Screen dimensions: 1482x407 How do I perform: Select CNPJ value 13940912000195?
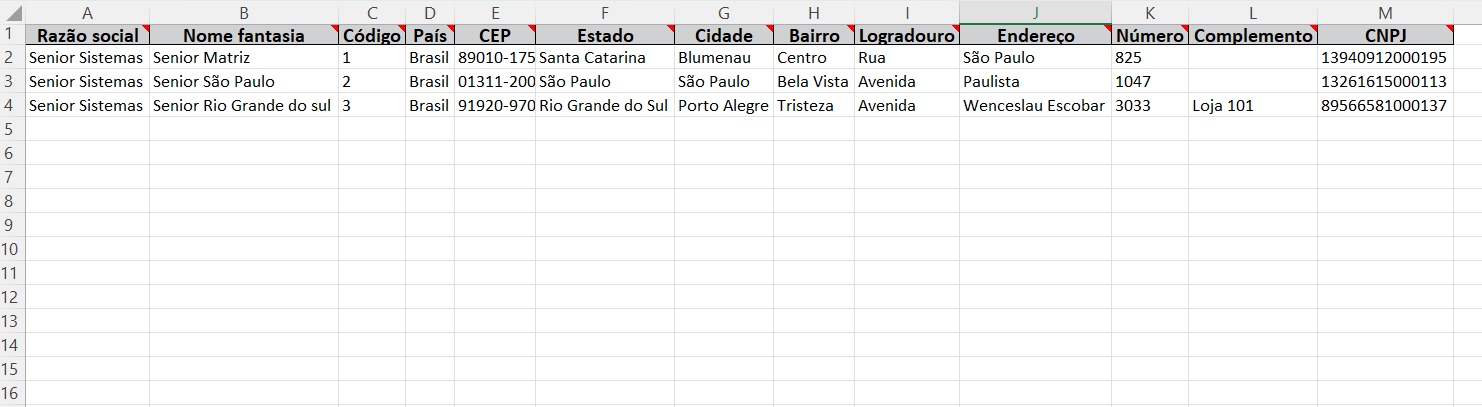tap(1384, 58)
